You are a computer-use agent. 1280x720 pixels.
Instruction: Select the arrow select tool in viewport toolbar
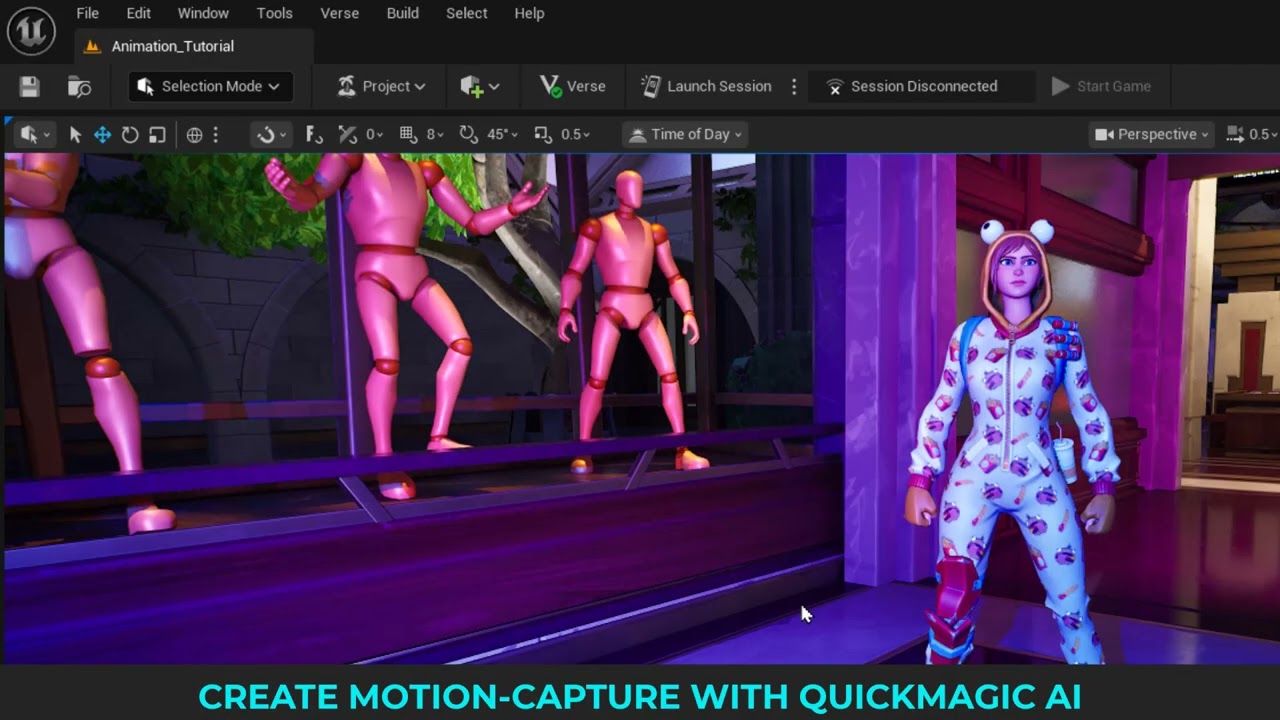pyautogui.click(x=75, y=135)
